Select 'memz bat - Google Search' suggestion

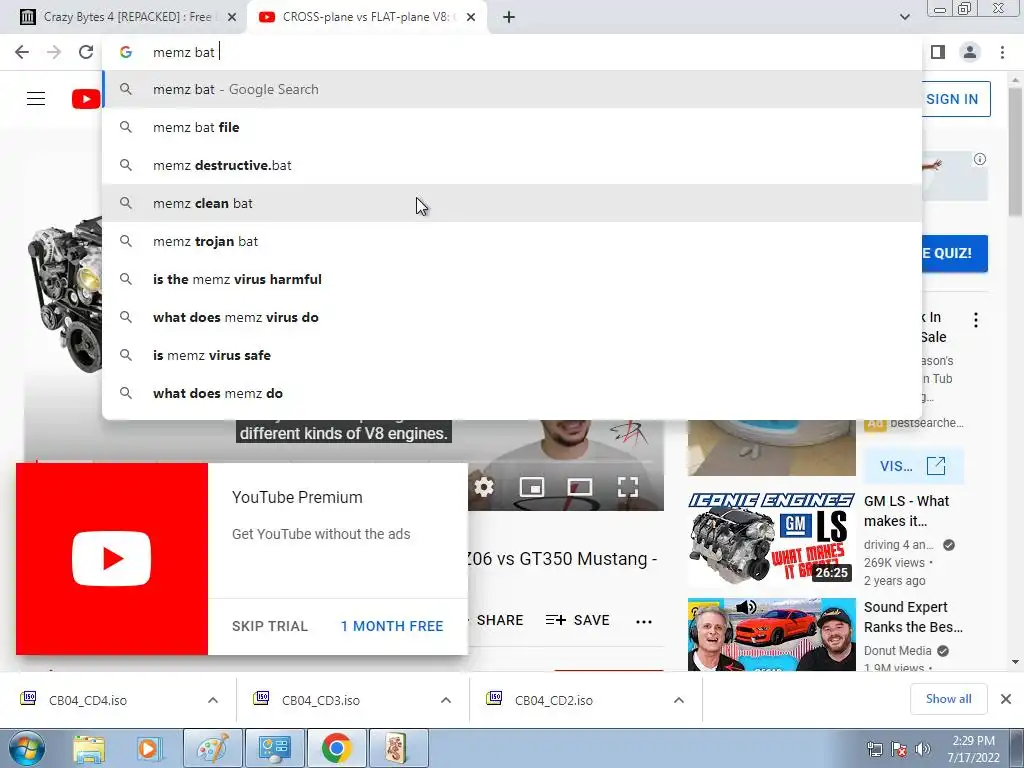click(x=513, y=89)
